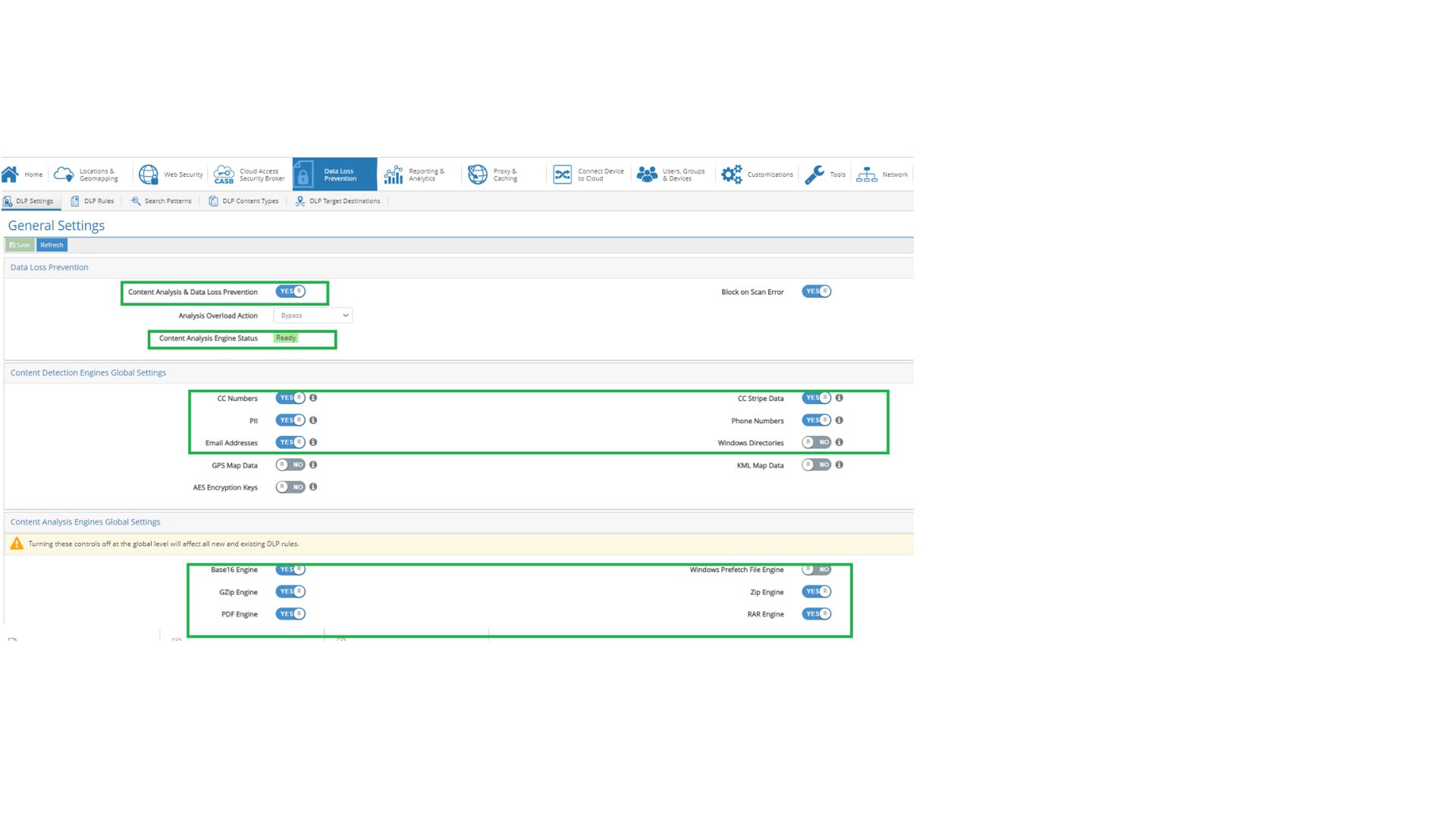Click the Search Patterns toolbar icon

click(159, 201)
